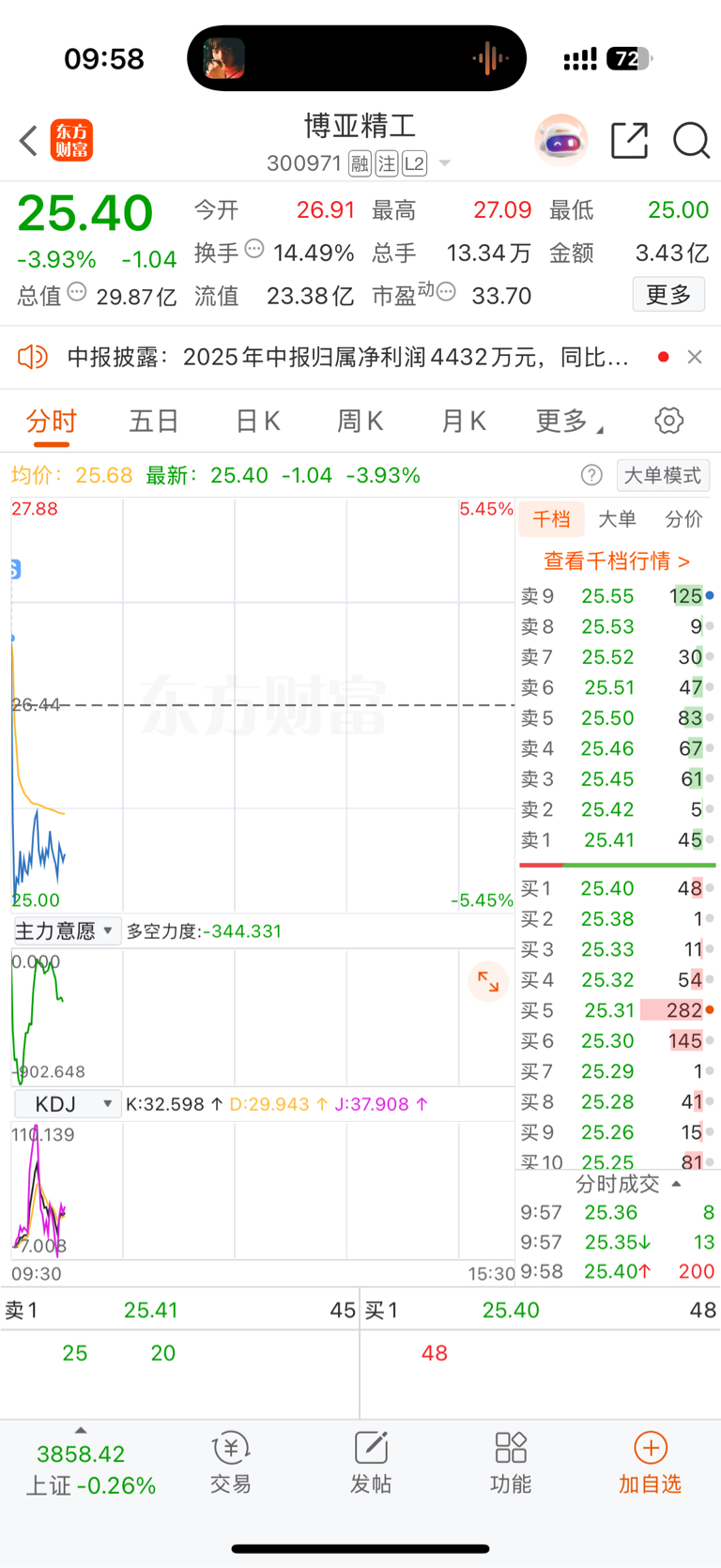The height and width of the screenshot is (1568, 721).
Task: Tap the bottom 卖1 25.41 quote row
Action: pyautogui.click(x=179, y=1311)
